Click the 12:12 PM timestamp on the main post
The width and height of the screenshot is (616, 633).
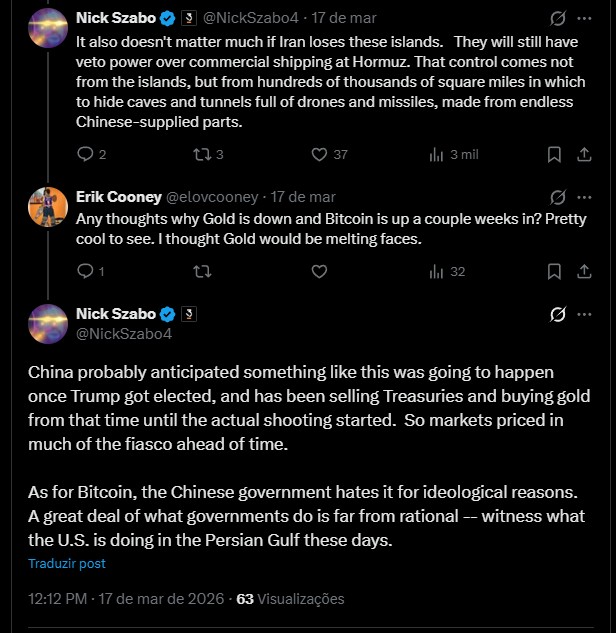58,599
